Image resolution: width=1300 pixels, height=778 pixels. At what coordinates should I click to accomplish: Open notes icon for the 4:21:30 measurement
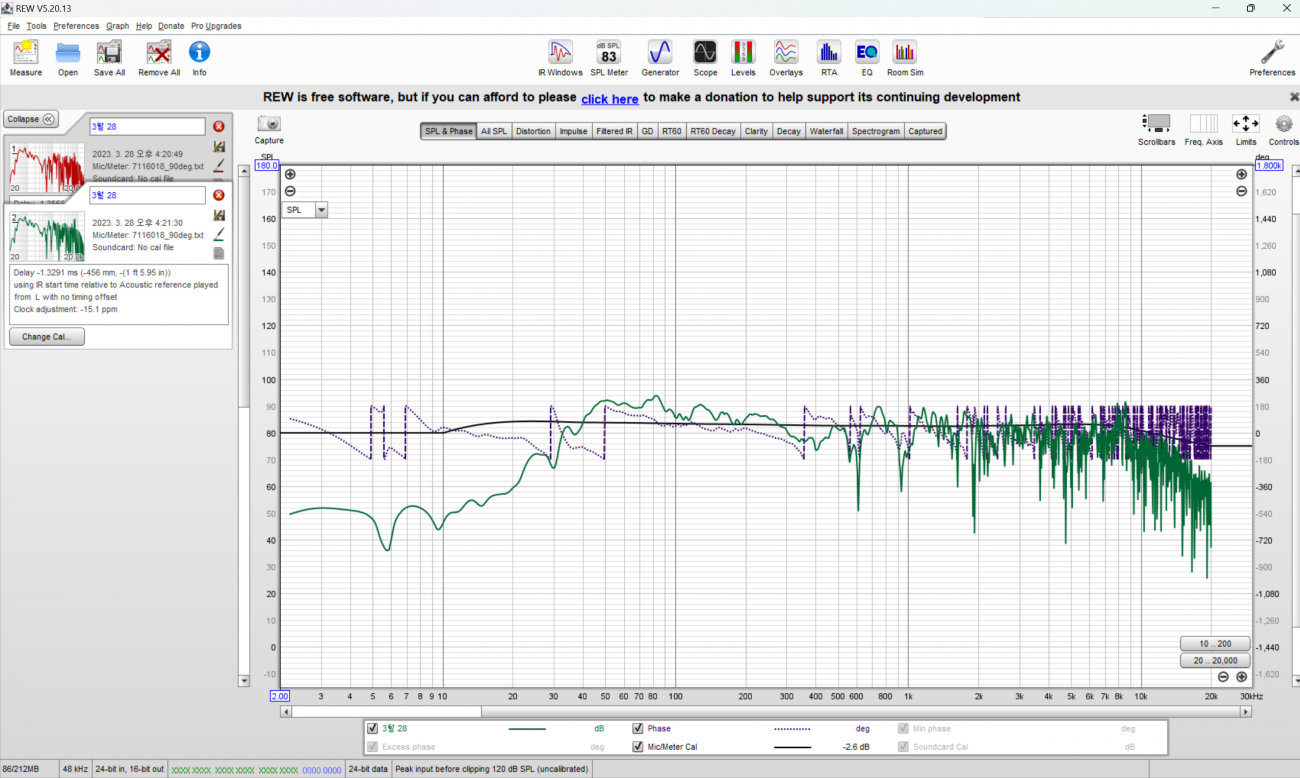[218, 253]
